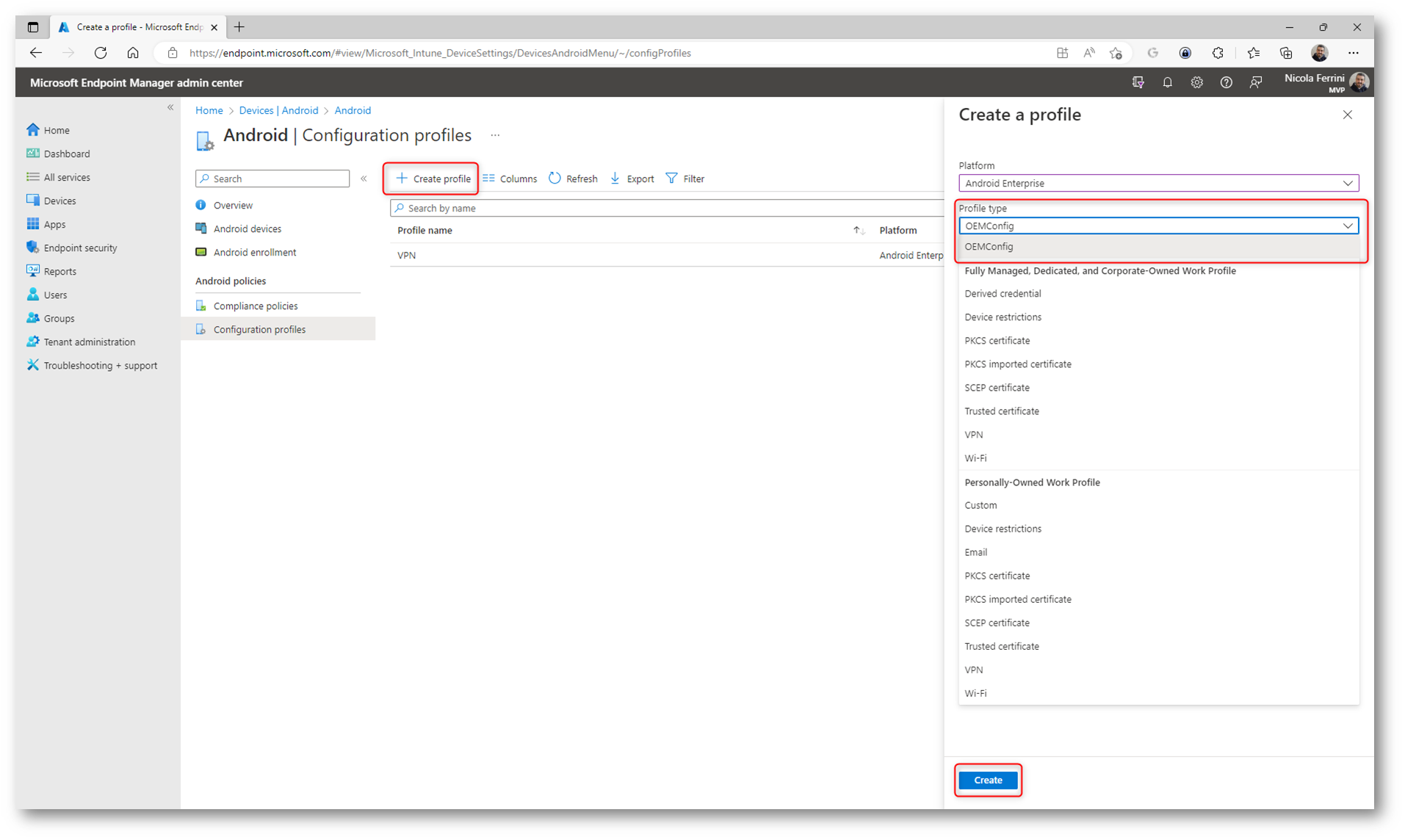Select VPN under Fully Managed

click(1158, 435)
